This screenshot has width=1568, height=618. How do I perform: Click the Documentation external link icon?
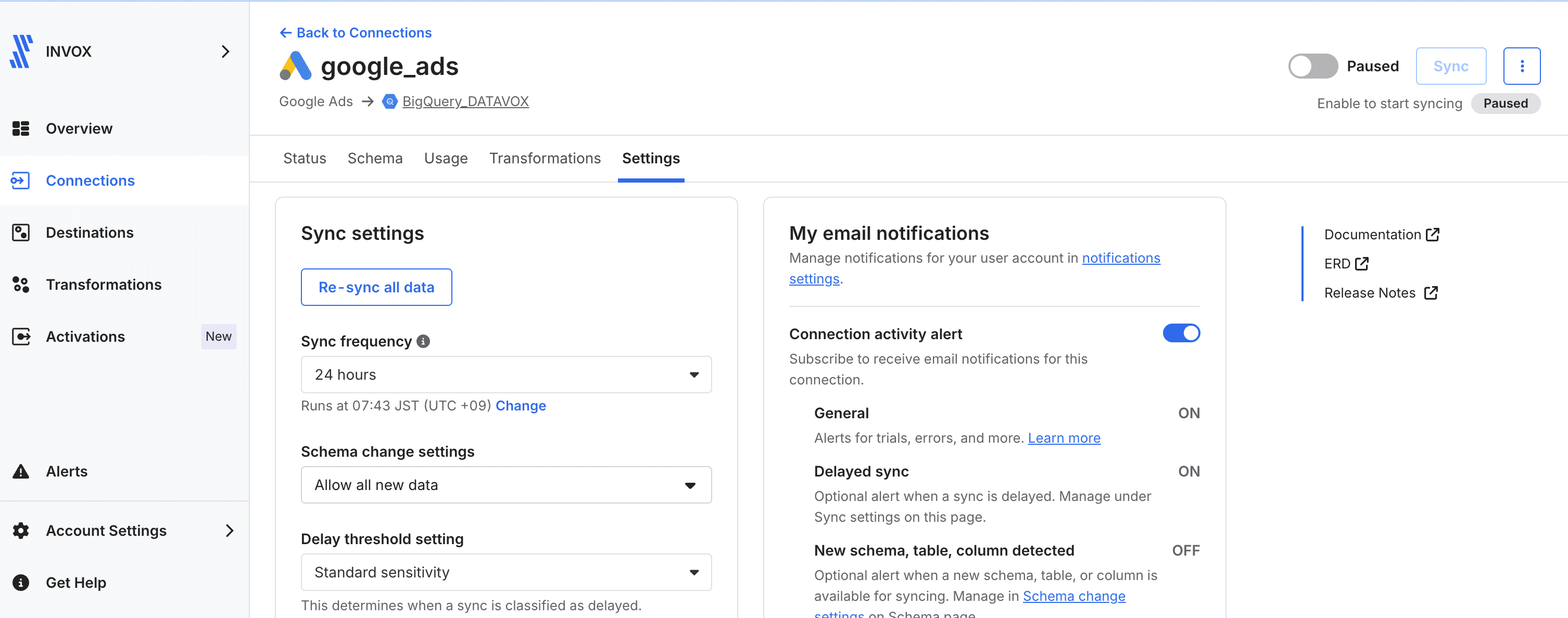pos(1433,234)
